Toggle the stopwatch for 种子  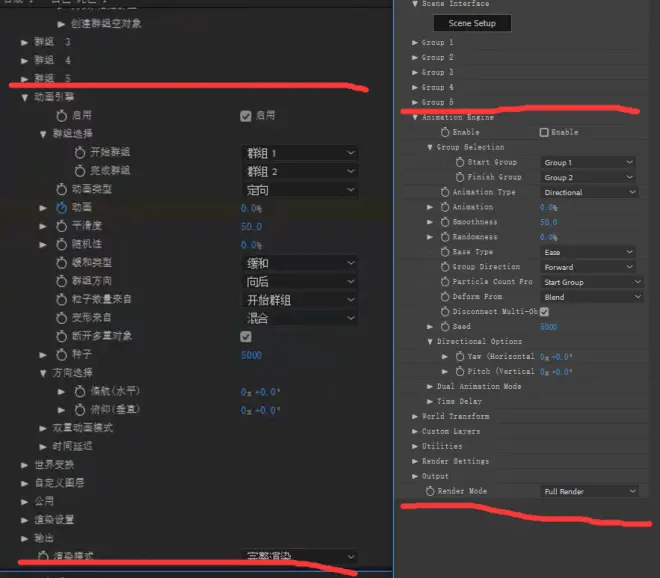click(61, 355)
